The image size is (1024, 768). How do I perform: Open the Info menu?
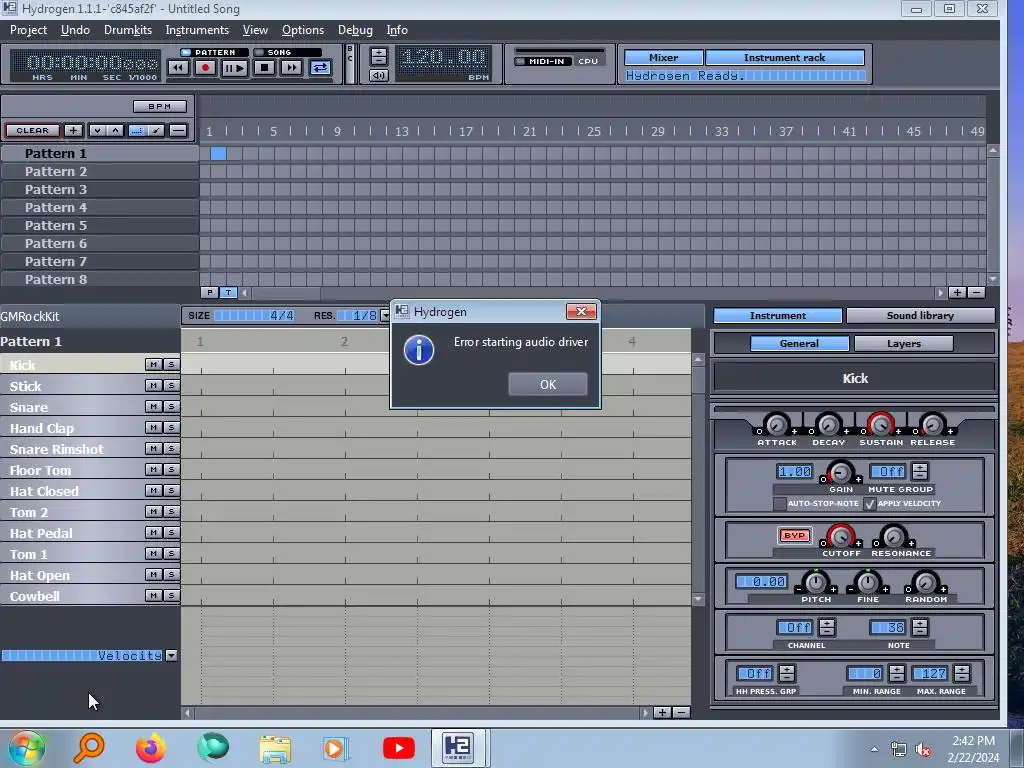tap(396, 30)
